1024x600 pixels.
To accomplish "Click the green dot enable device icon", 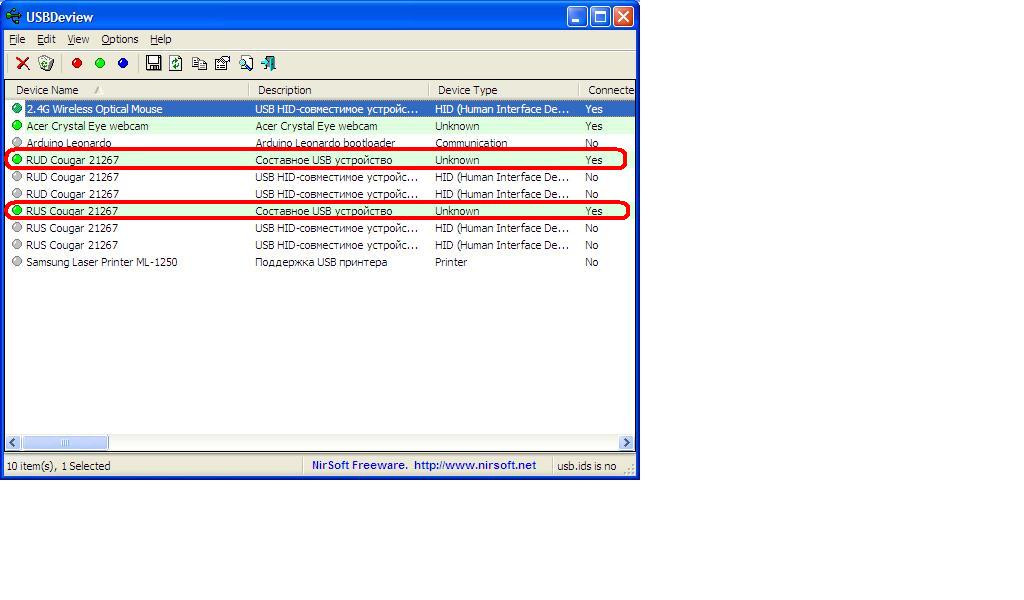I will (x=100, y=63).
